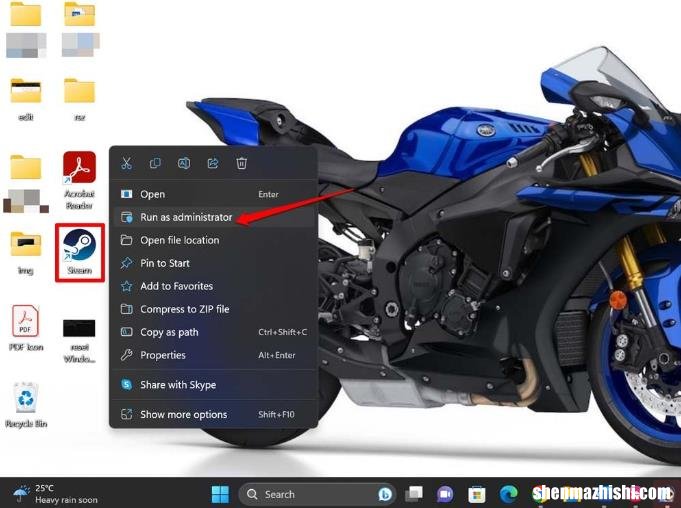Select the edit folder on desktop

(x=26, y=99)
